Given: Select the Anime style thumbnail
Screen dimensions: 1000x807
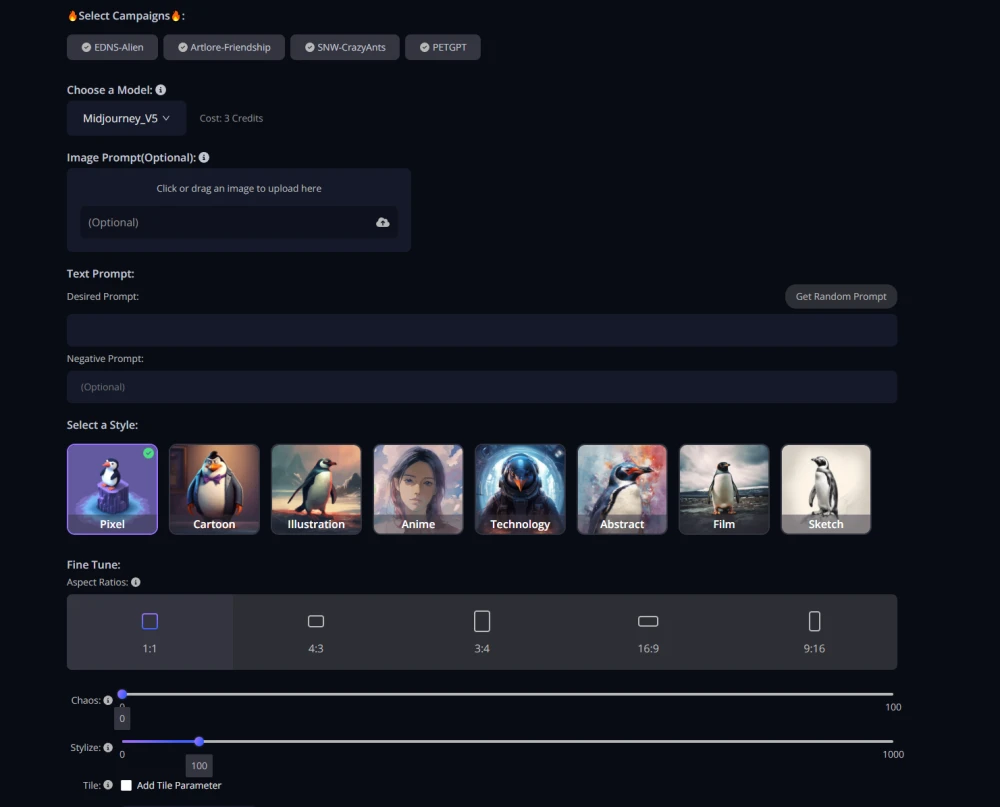Looking at the screenshot, I should tap(418, 489).
